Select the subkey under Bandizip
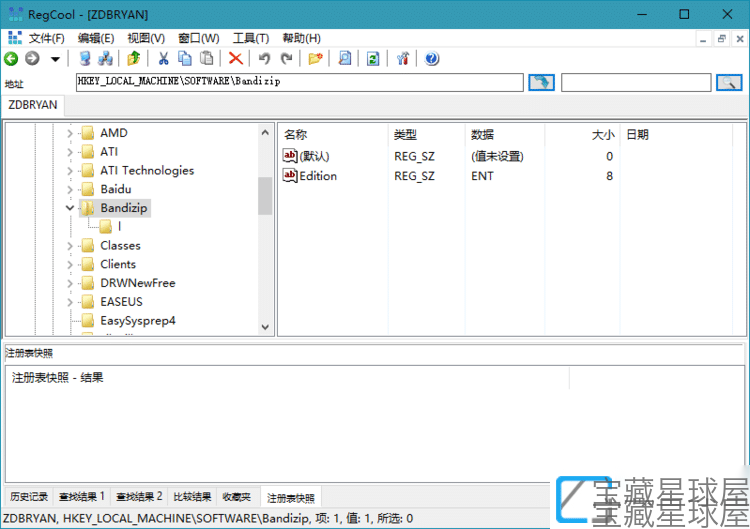The height and width of the screenshot is (529, 750). pyautogui.click(x=119, y=226)
